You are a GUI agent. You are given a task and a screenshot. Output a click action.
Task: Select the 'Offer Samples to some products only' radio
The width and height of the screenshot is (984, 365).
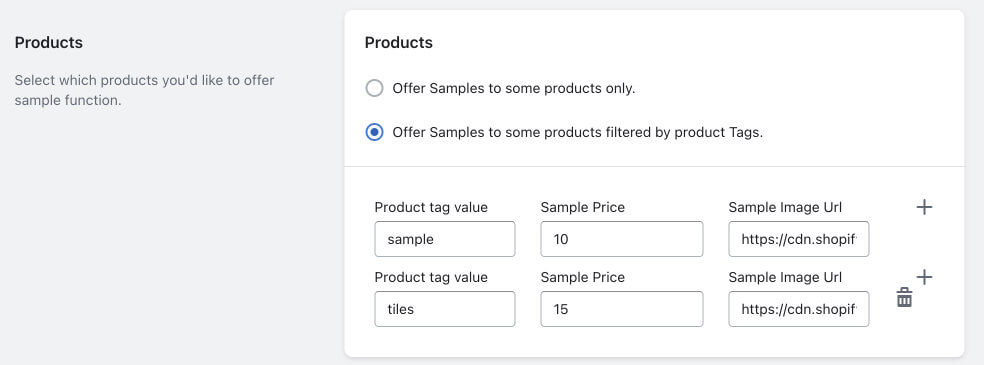point(374,88)
